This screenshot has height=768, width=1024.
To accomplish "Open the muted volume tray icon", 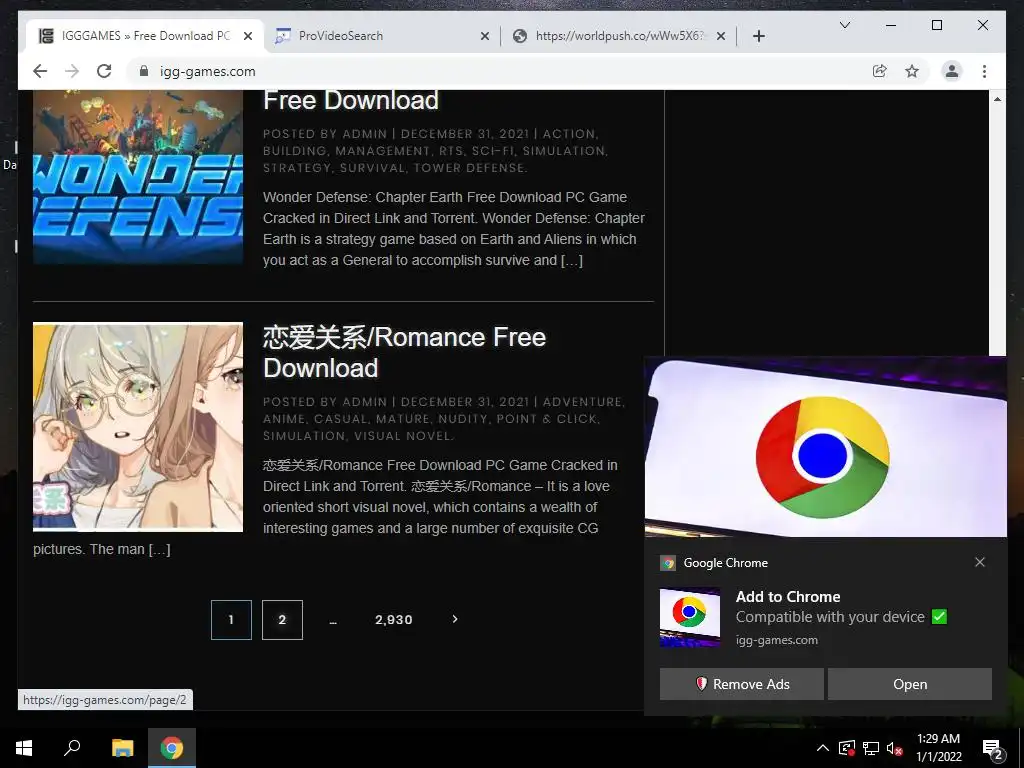I will point(895,748).
